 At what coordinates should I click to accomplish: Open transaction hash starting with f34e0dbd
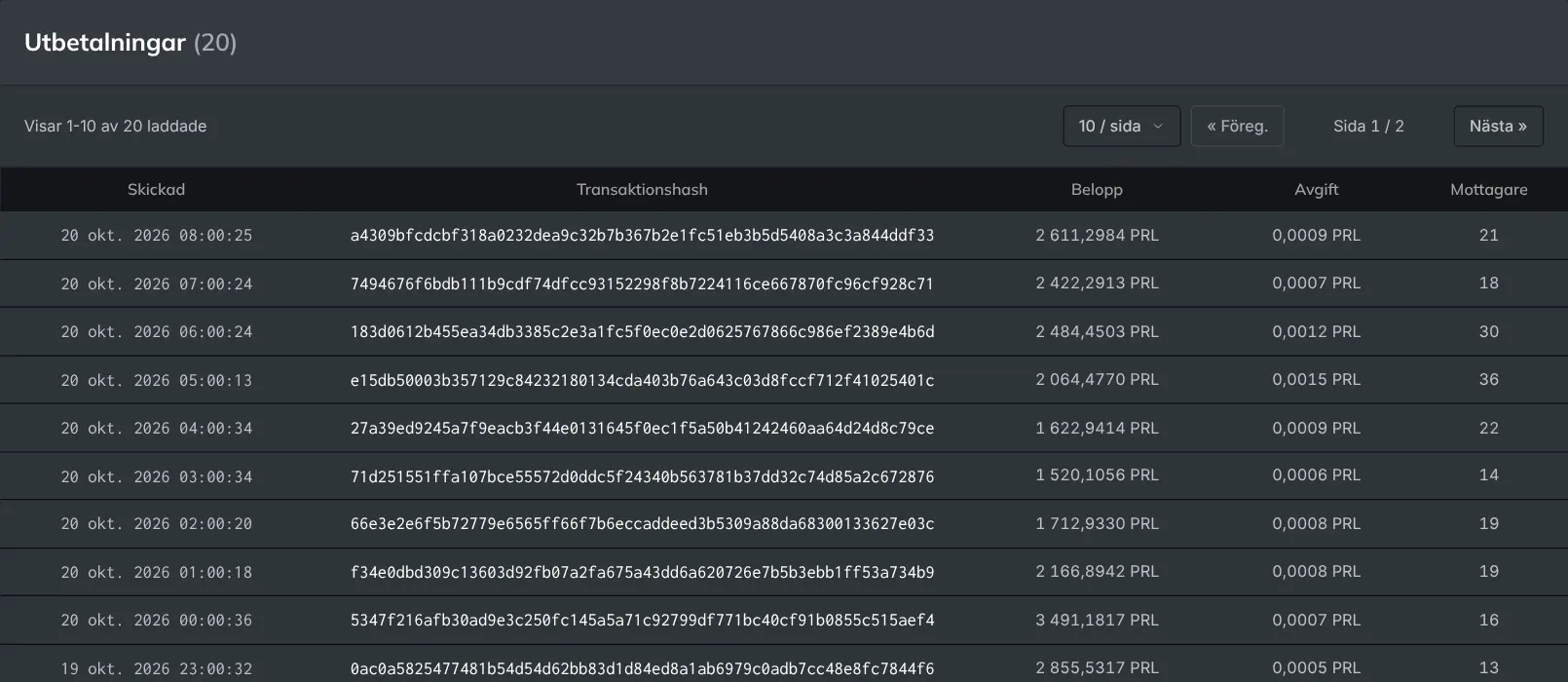[x=642, y=572]
